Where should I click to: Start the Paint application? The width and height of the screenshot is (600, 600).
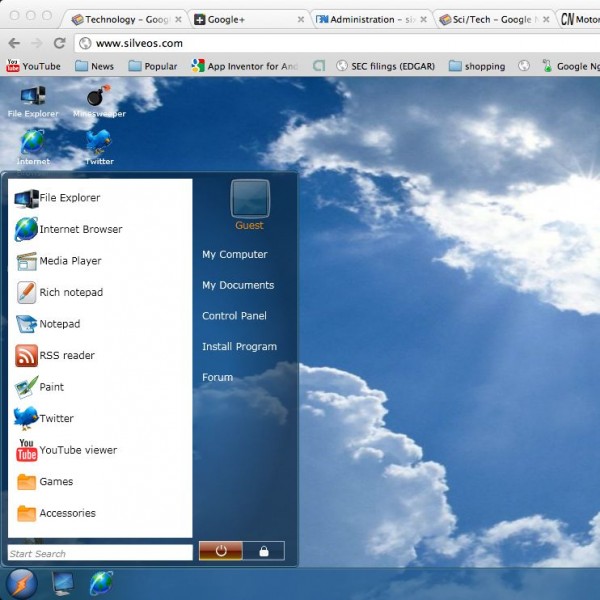click(x=50, y=387)
